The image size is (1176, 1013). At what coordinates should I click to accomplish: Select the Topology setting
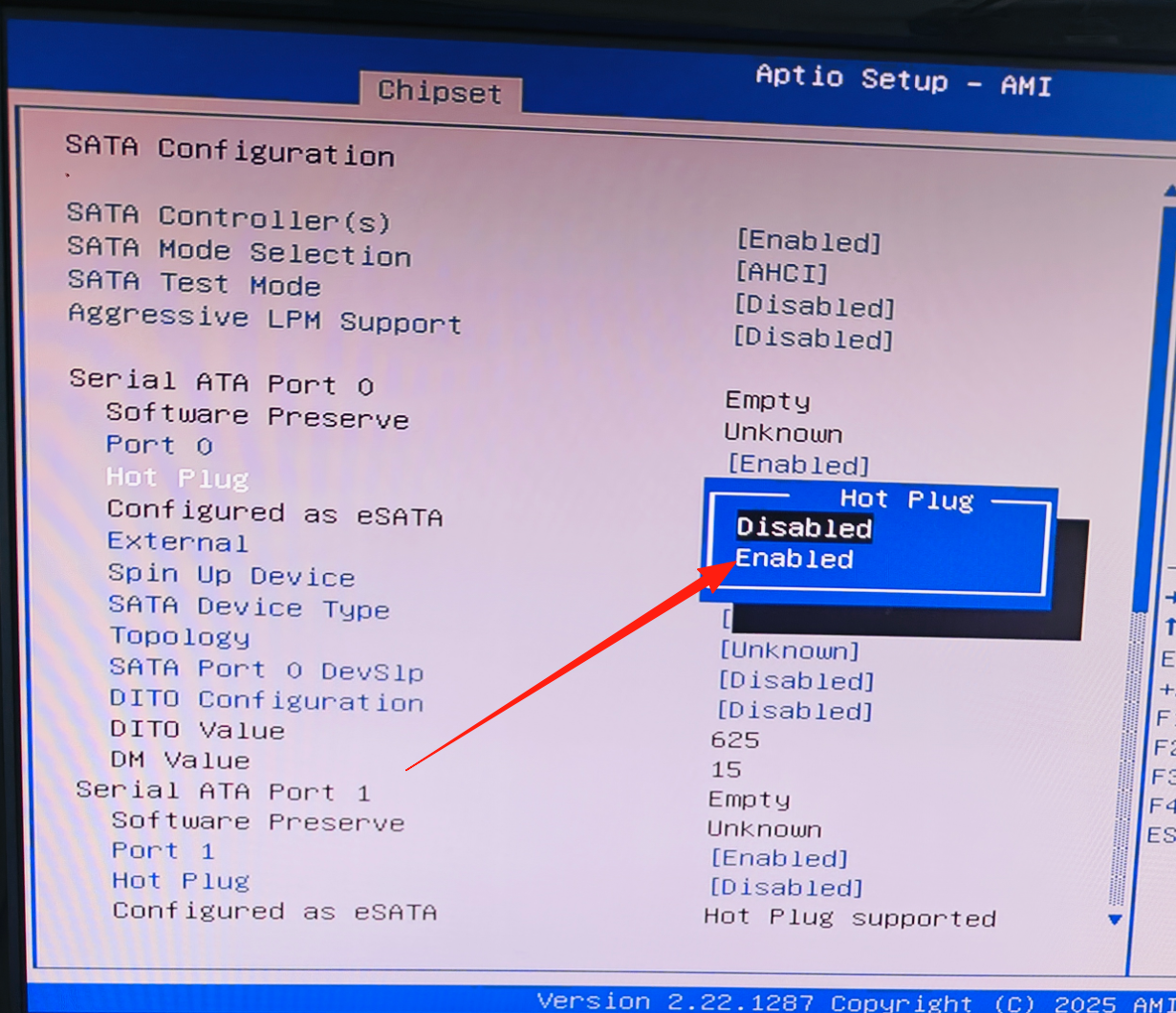point(180,637)
